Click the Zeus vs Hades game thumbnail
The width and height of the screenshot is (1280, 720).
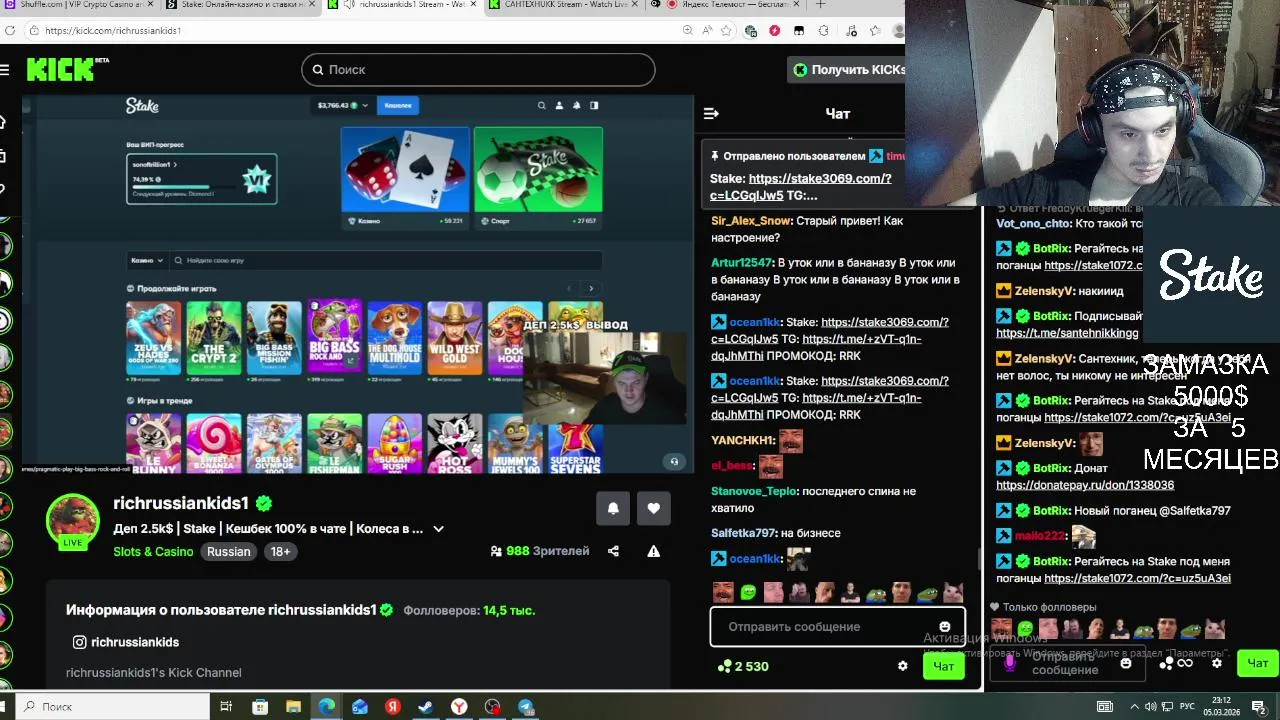[x=153, y=338]
